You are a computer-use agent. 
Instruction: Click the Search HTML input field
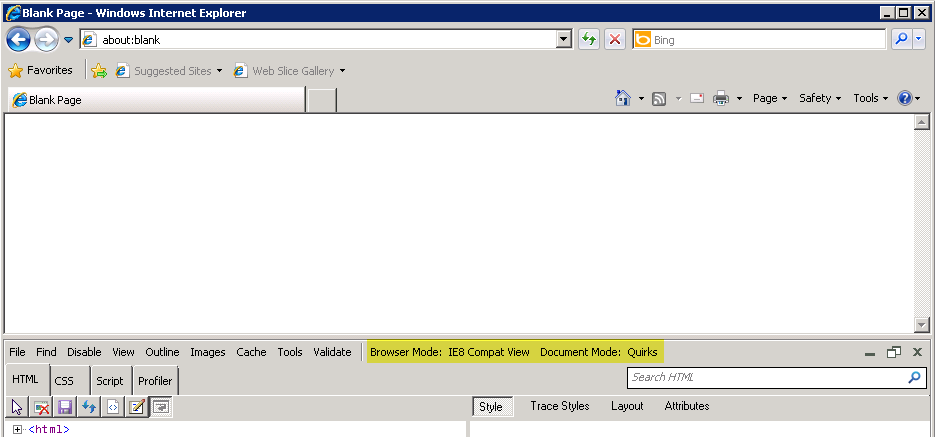pyautogui.click(x=765, y=378)
